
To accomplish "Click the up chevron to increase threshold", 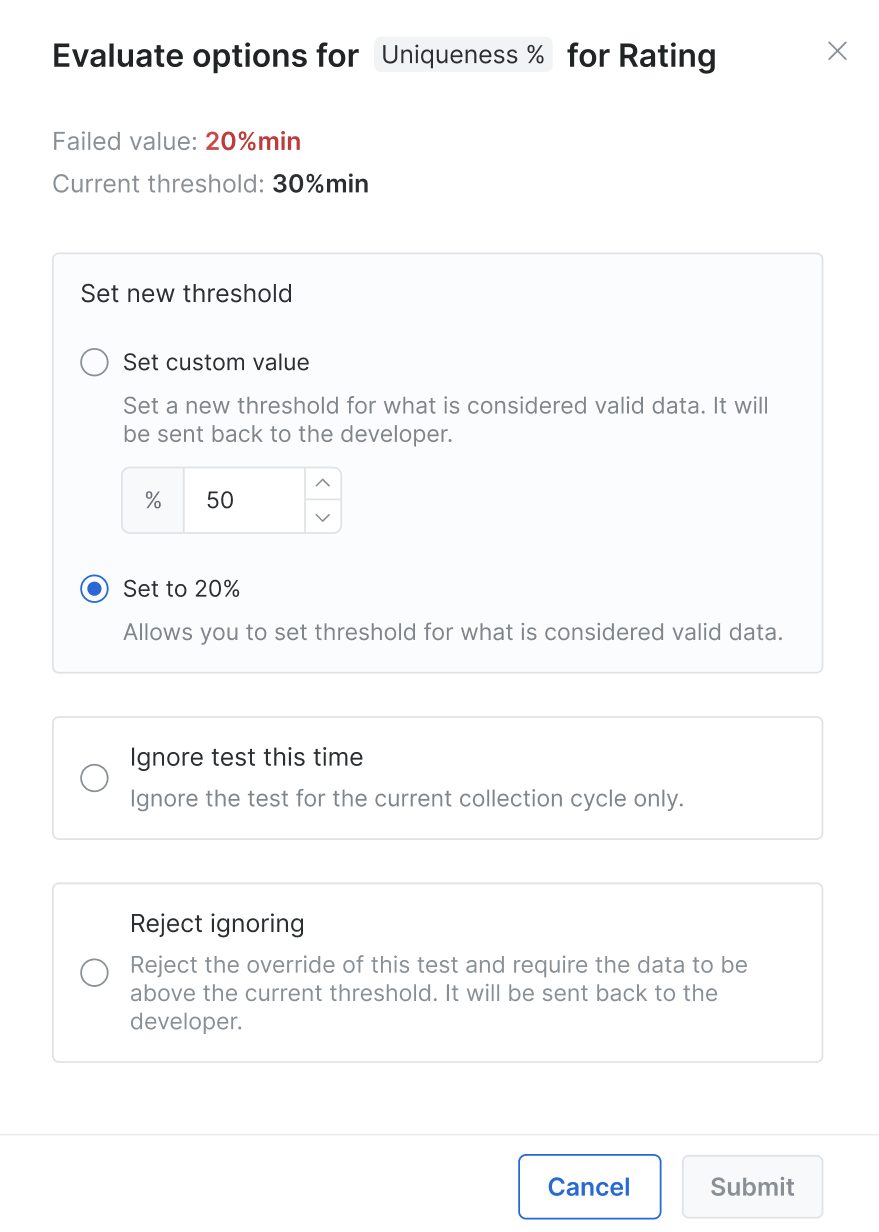I will tap(322, 483).
